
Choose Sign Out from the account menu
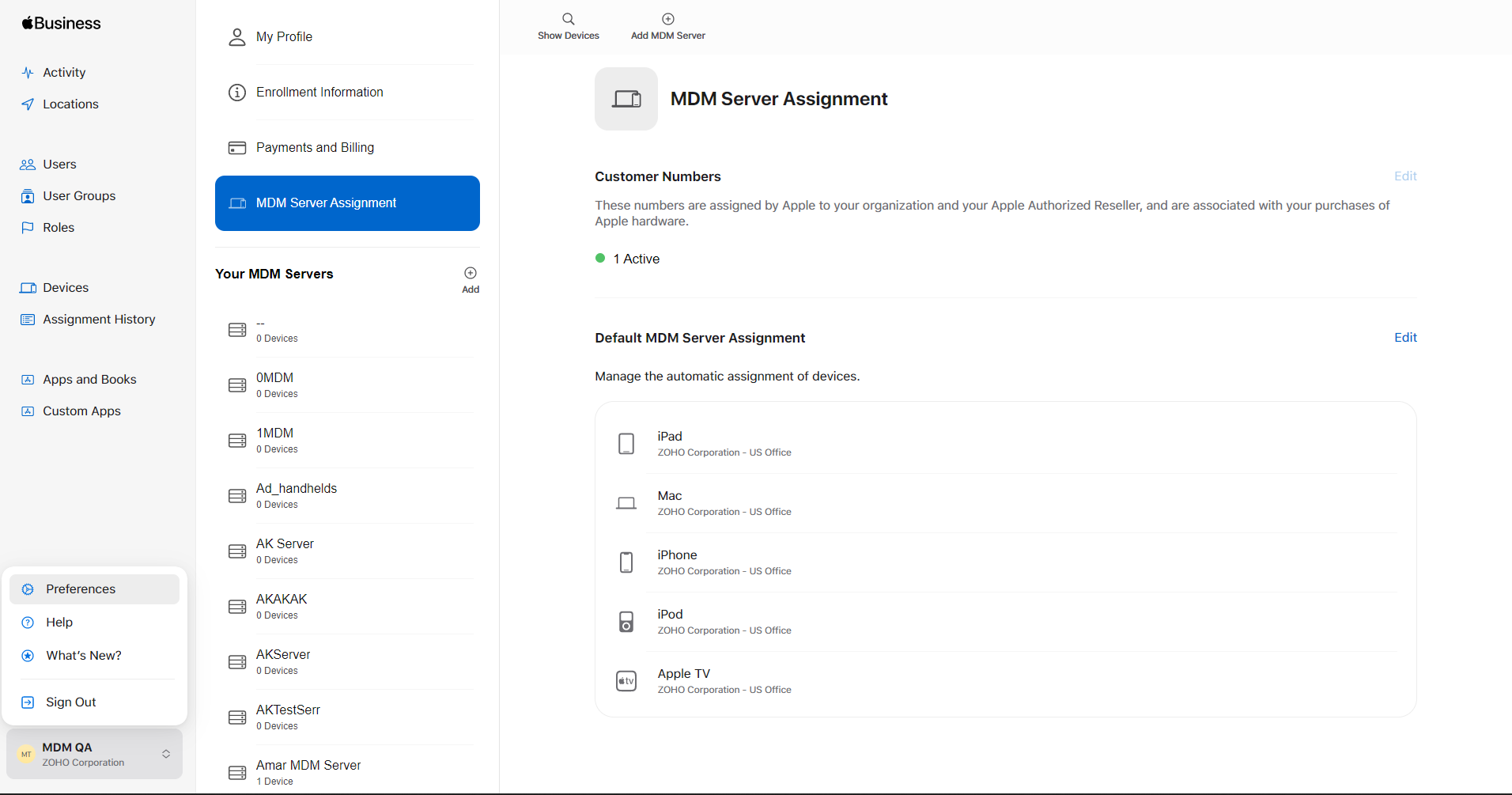click(71, 702)
